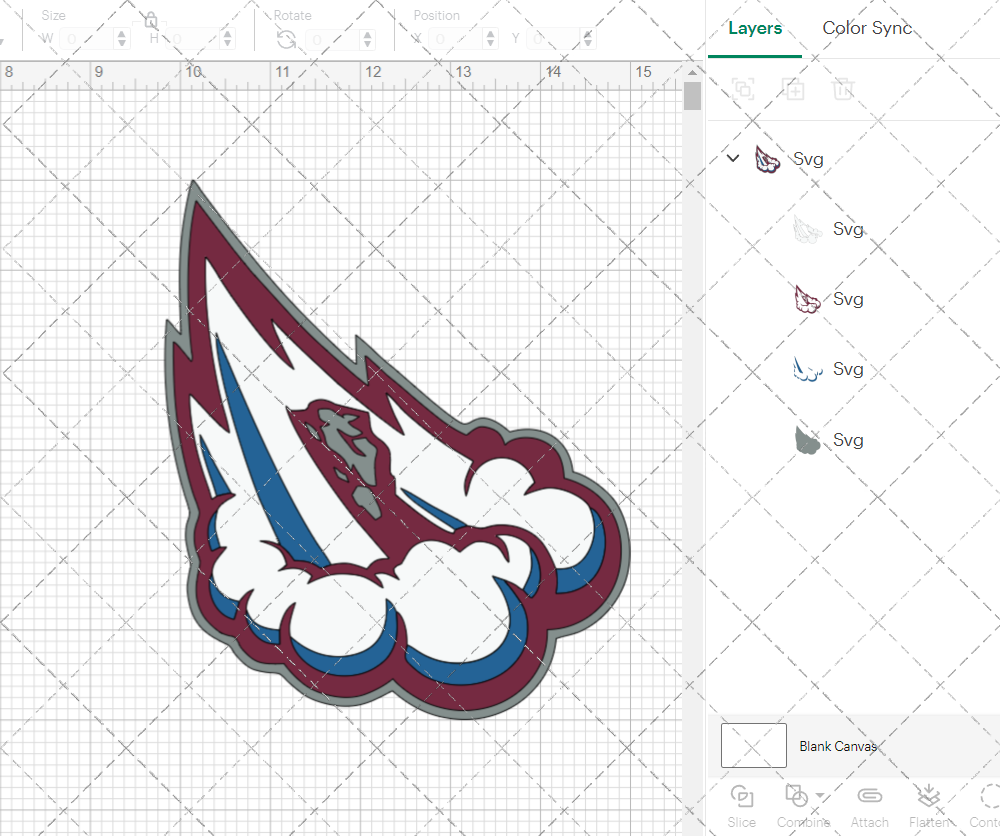Increase X position with stepper arrow
Viewport: 1000px width, 836px height.
[x=490, y=33]
